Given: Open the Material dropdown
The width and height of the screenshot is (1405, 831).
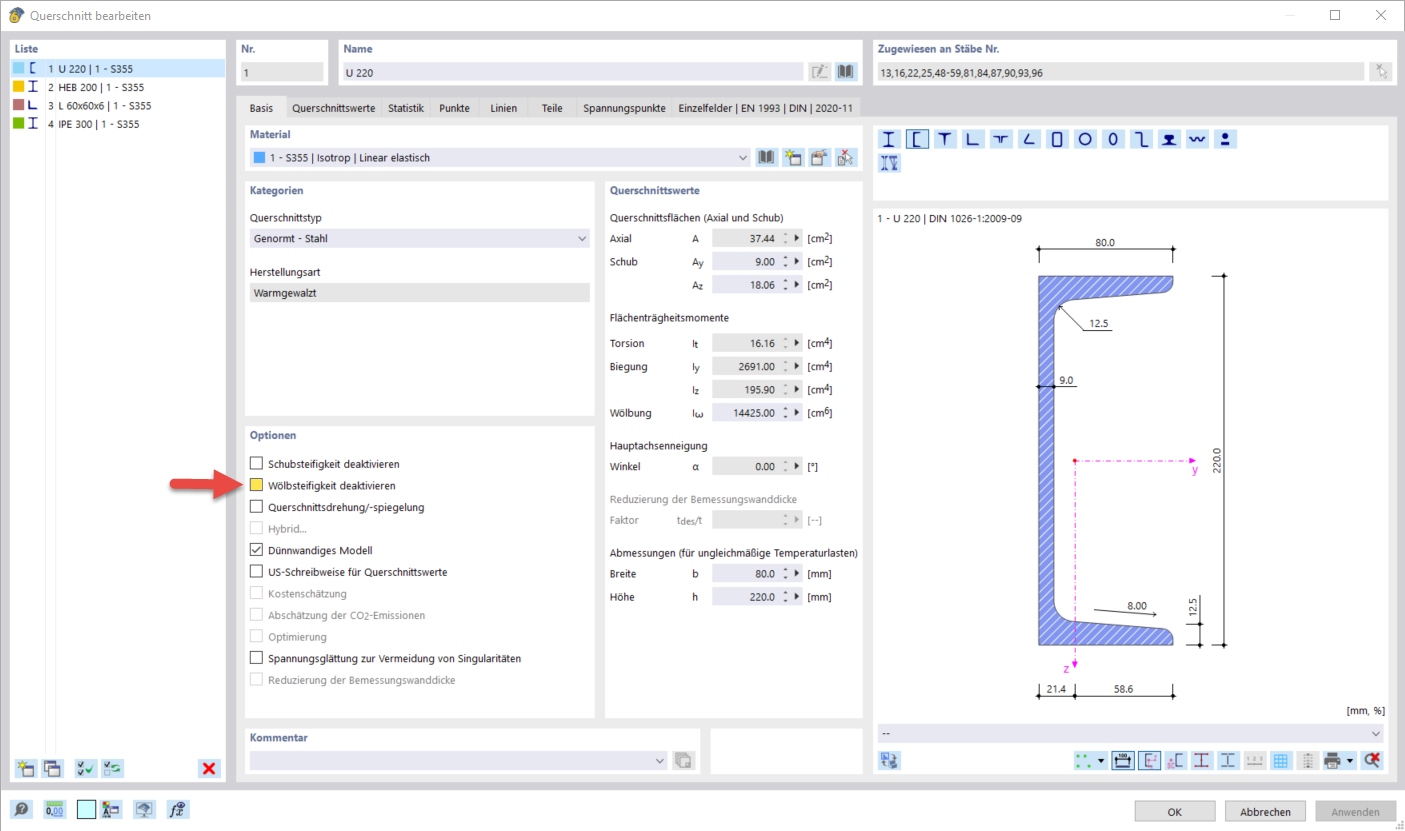Looking at the screenshot, I should coord(742,158).
